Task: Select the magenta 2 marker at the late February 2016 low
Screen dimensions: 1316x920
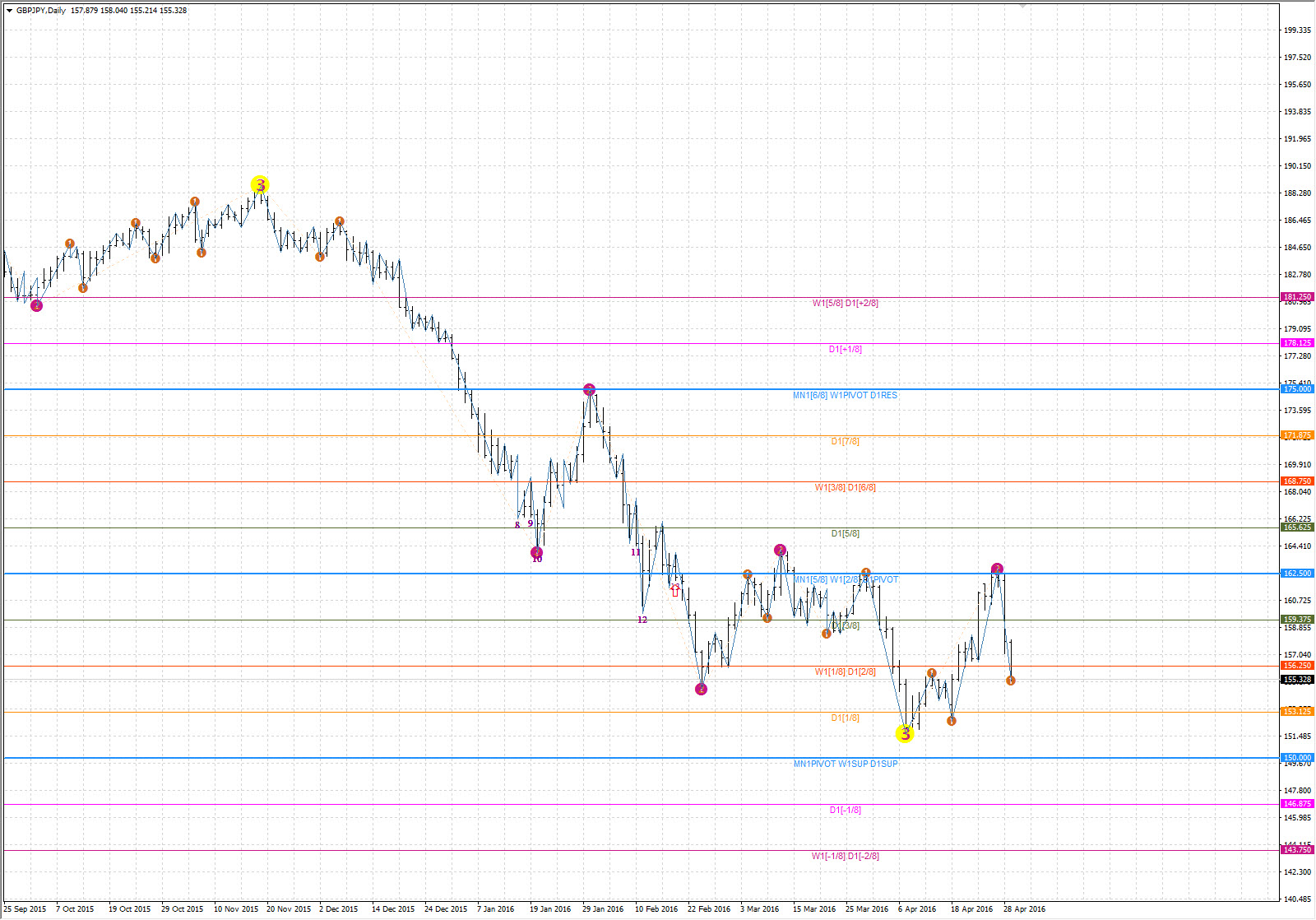Action: pos(701,689)
